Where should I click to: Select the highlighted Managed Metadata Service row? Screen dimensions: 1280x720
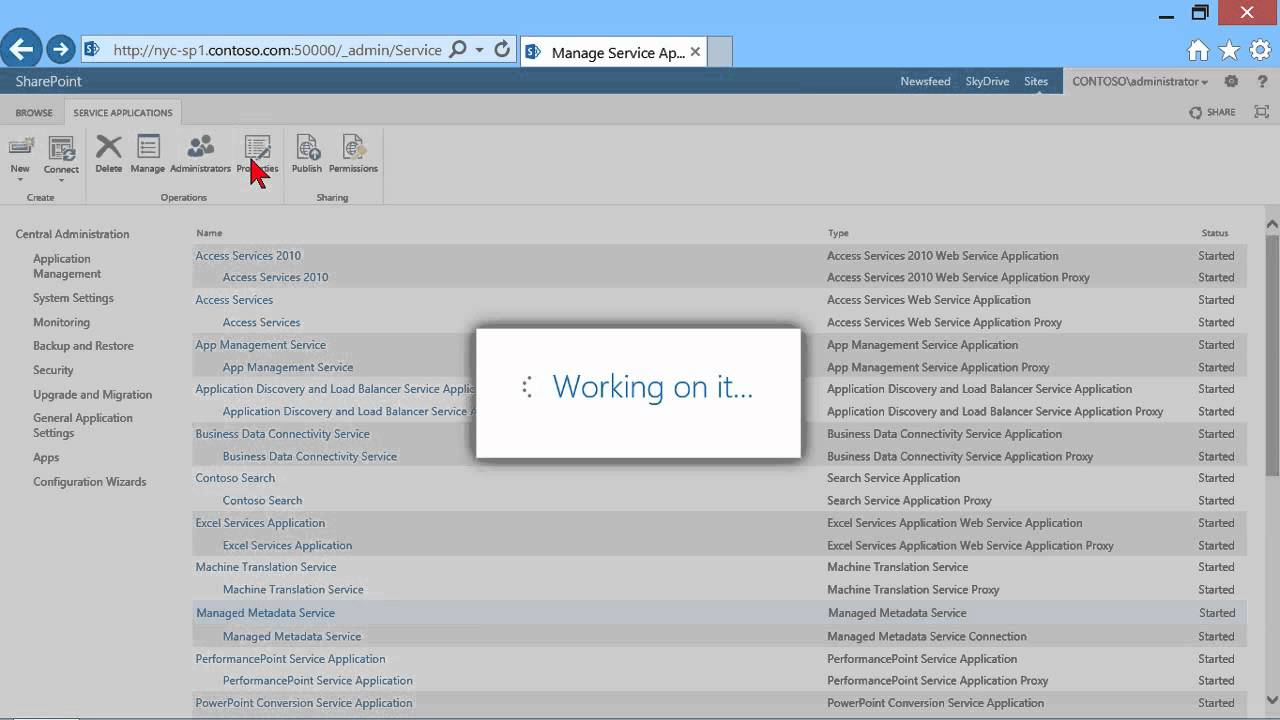(720, 613)
